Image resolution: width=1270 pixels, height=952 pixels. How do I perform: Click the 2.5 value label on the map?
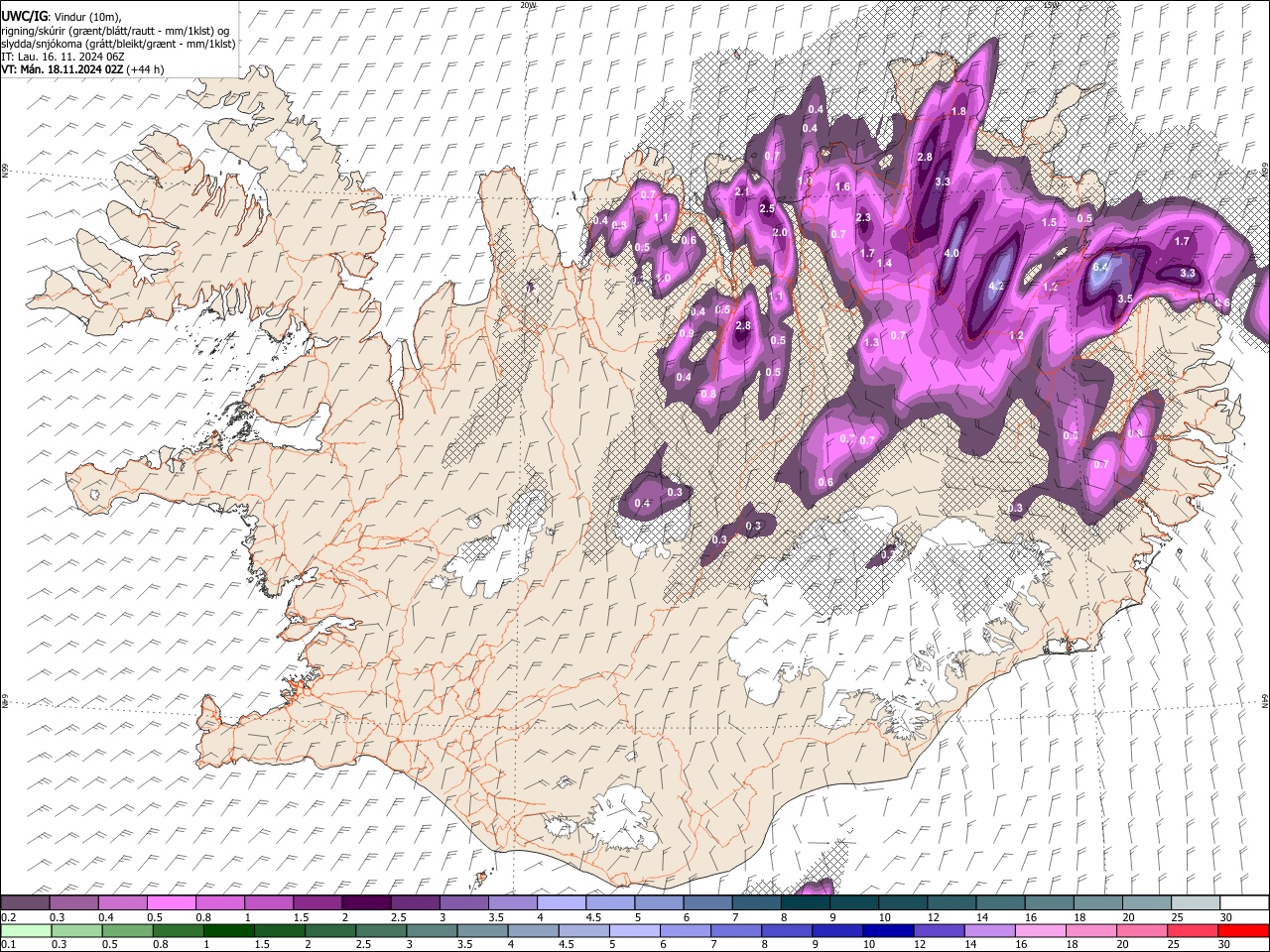coord(767,209)
